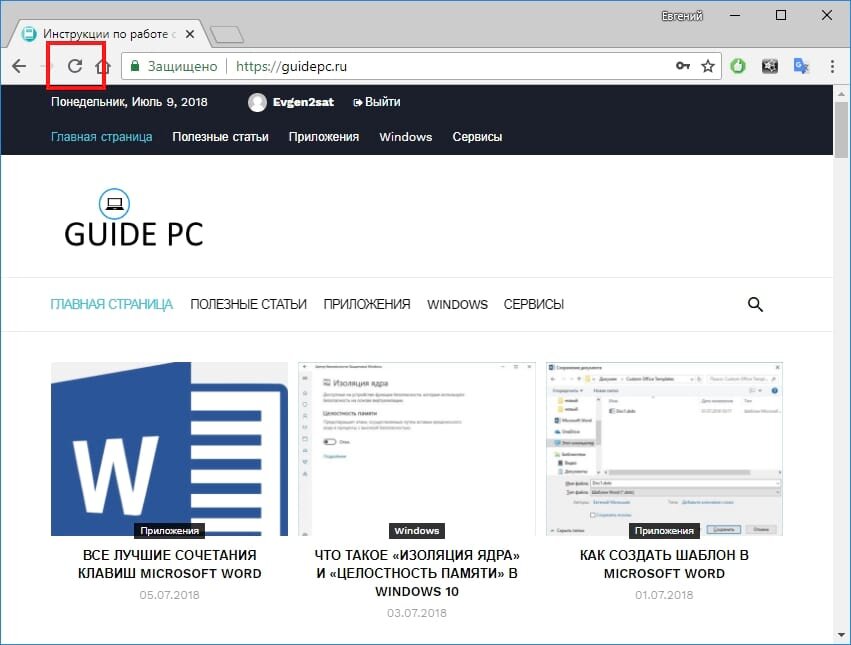Click the page scrollbar up arrow

[842, 94]
